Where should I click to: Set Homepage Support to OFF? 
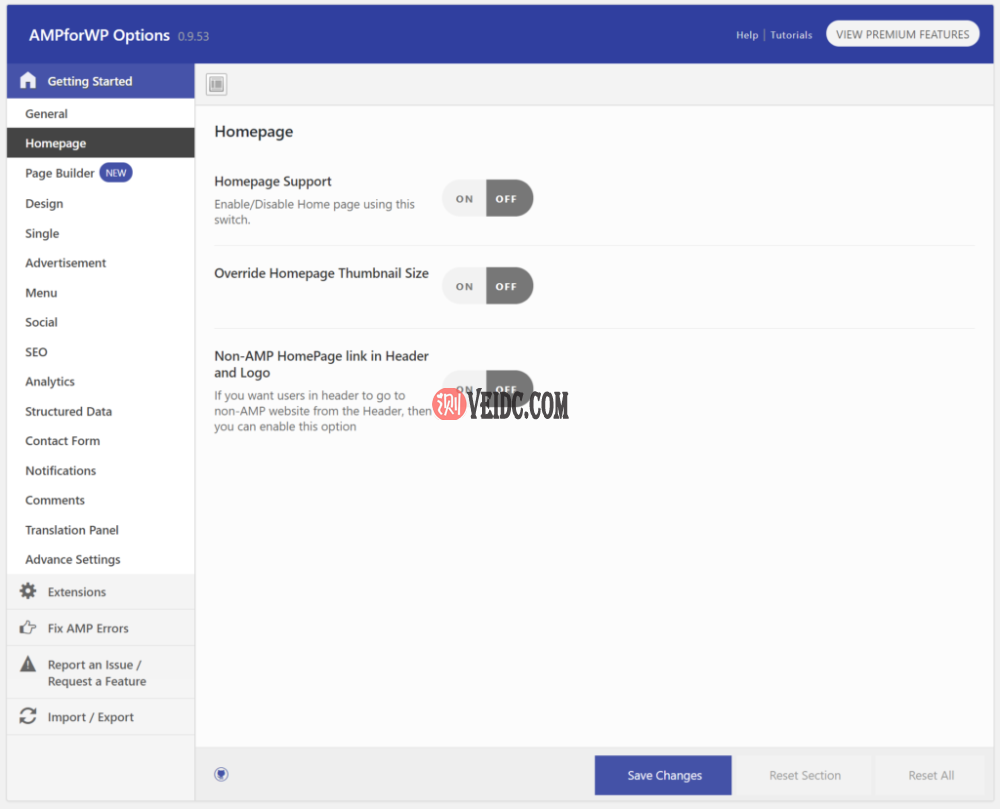pyautogui.click(x=509, y=198)
